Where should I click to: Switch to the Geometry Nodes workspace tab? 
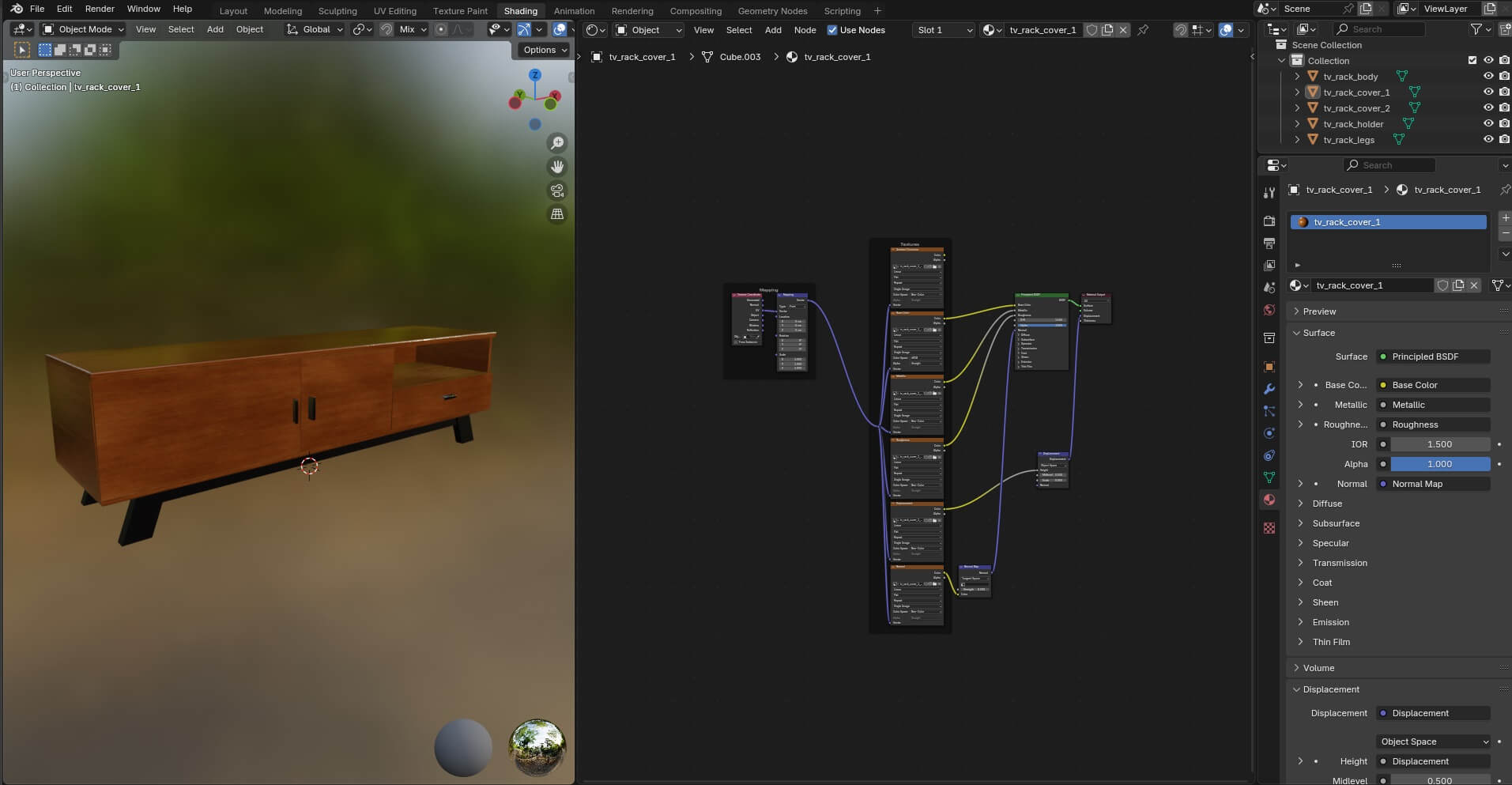[772, 11]
